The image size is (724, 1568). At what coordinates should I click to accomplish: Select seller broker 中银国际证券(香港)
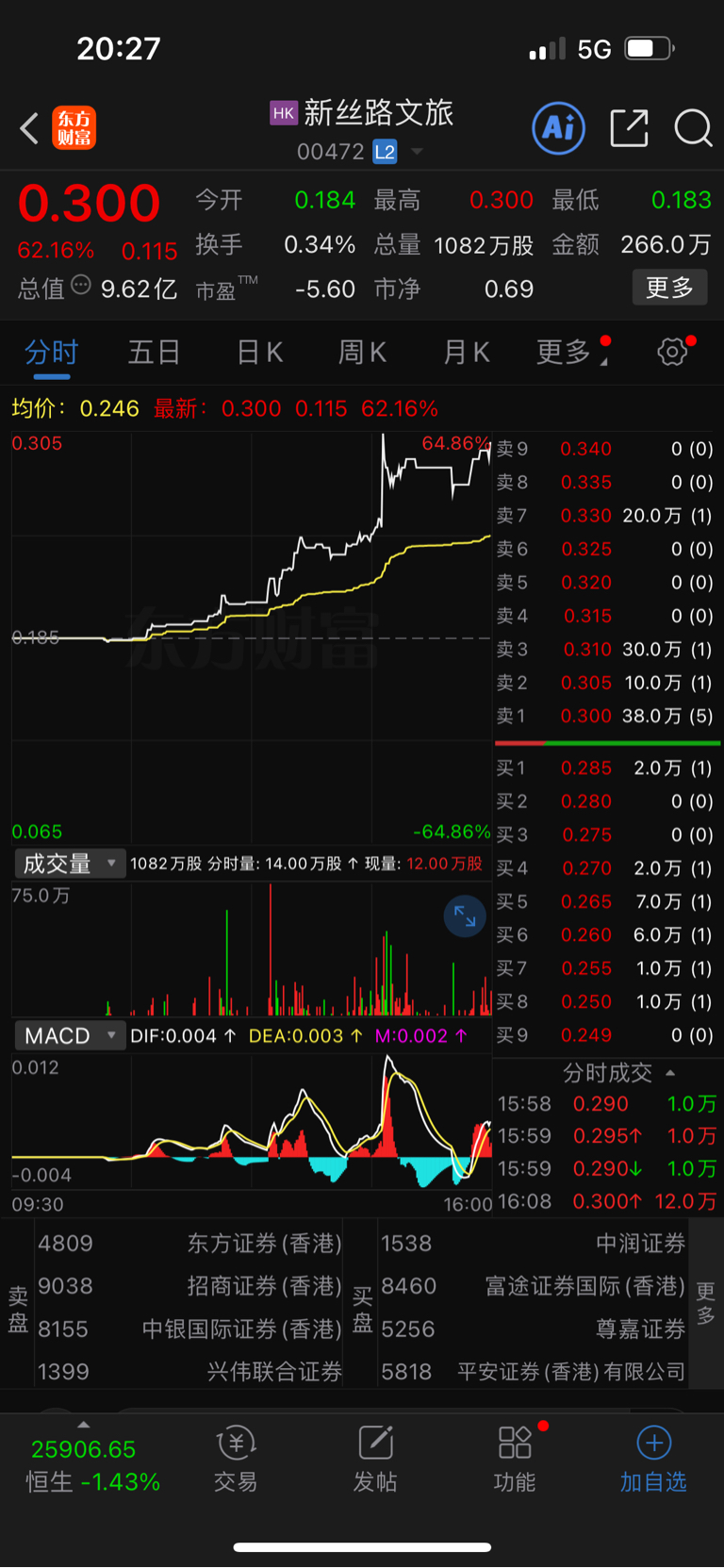[189, 1329]
